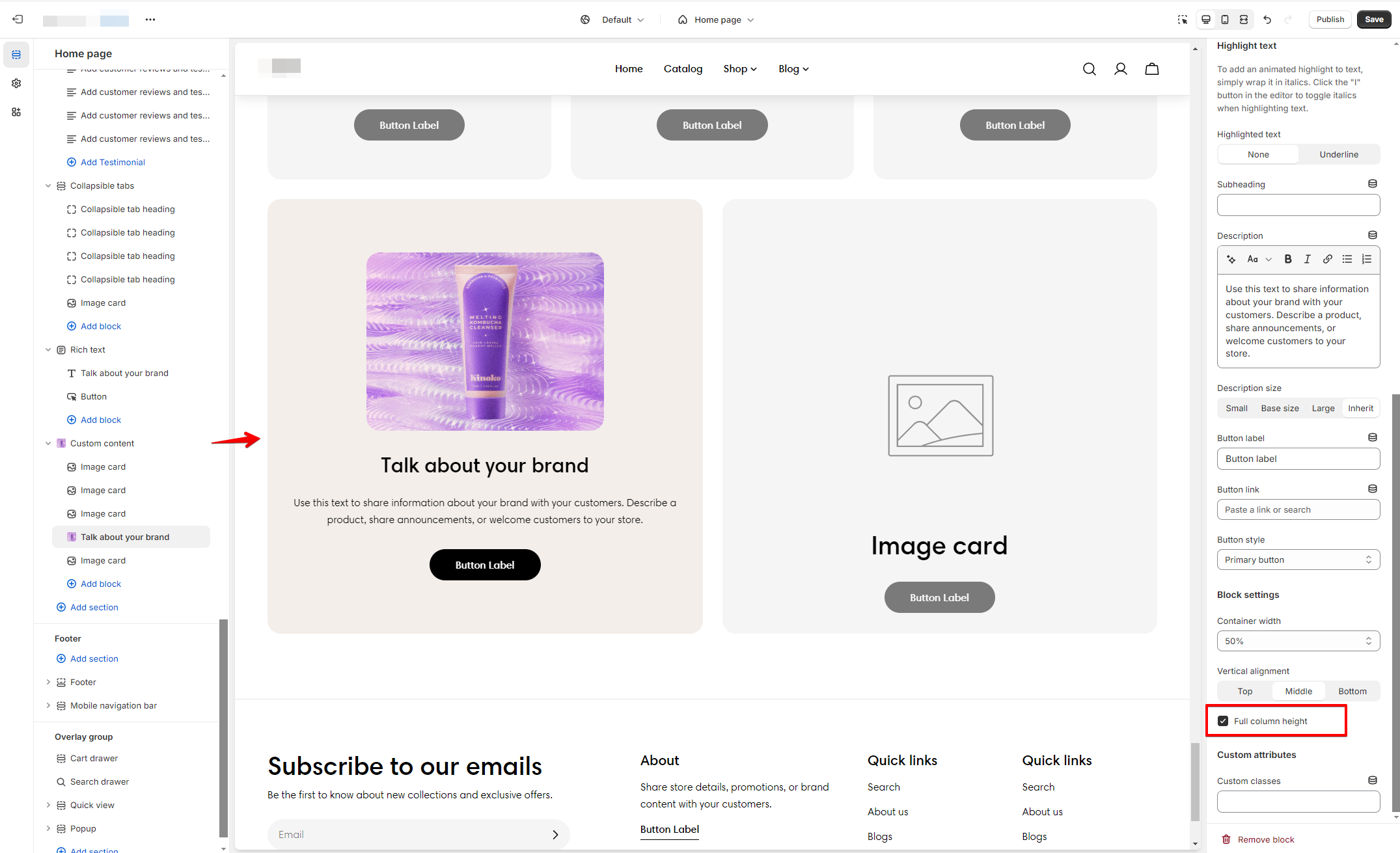The height and width of the screenshot is (853, 1400).
Task: Click the Italic icon in Description editor
Action: (x=1307, y=259)
